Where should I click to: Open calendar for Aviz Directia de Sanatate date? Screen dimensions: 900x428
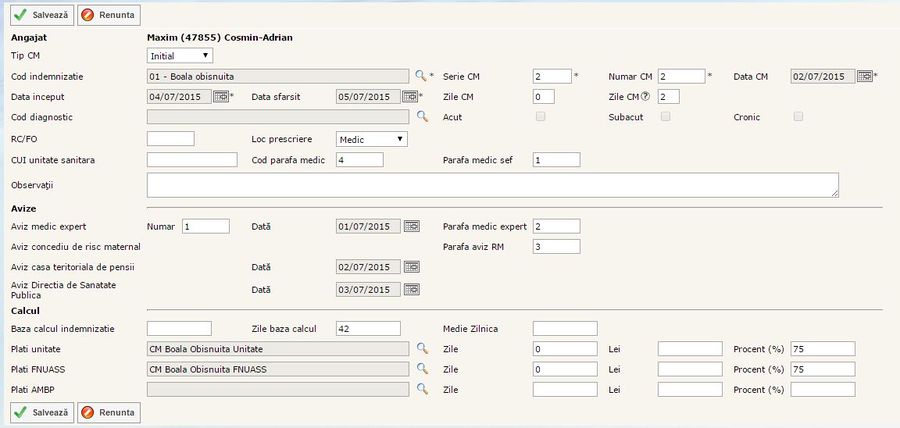point(411,288)
